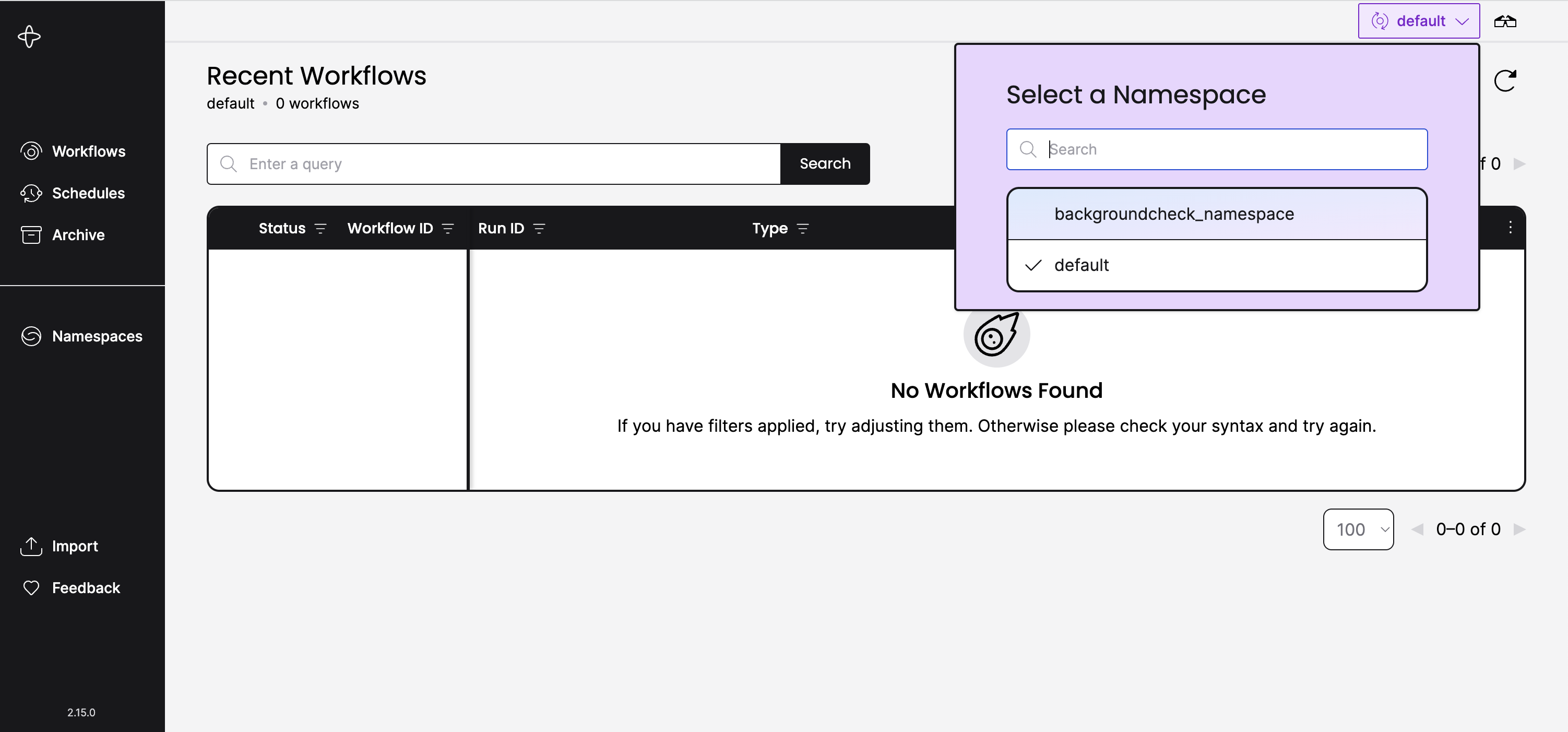1568x732 pixels.
Task: Toggle labs mode with the cloud icon
Action: (x=1505, y=21)
